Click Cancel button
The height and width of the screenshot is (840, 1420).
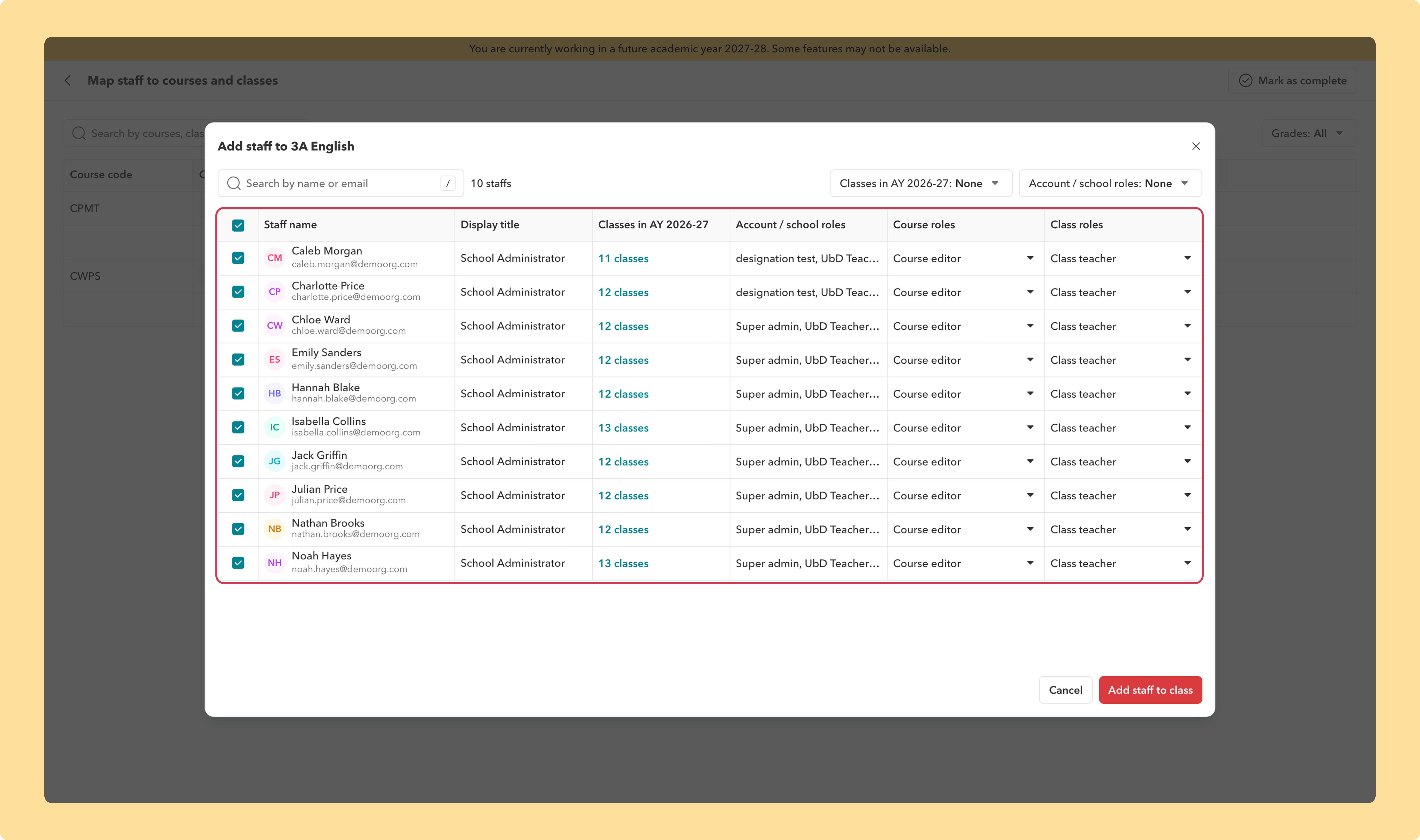tap(1065, 690)
